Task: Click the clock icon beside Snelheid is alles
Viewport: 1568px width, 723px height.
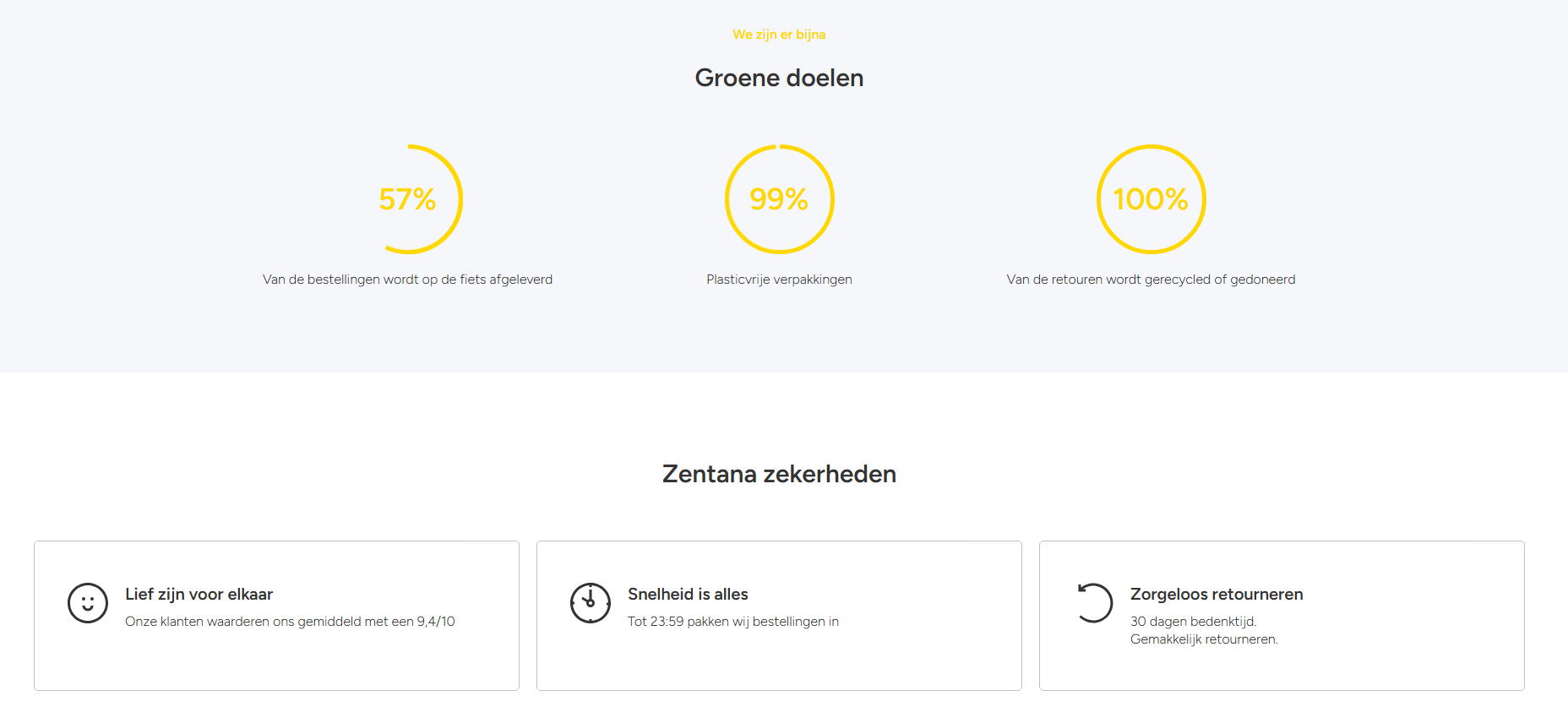Action: [591, 603]
